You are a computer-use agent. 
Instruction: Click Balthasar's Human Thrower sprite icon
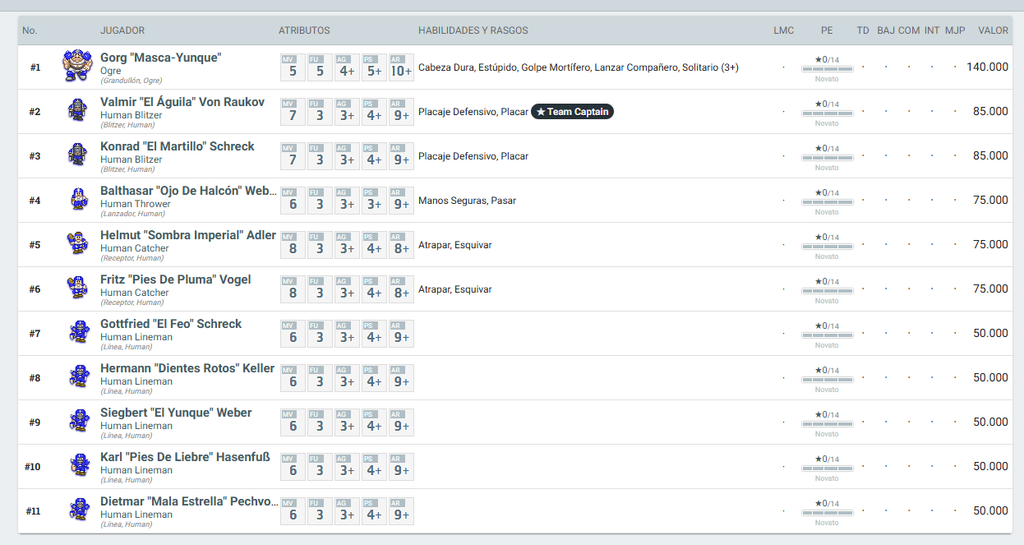(x=78, y=198)
